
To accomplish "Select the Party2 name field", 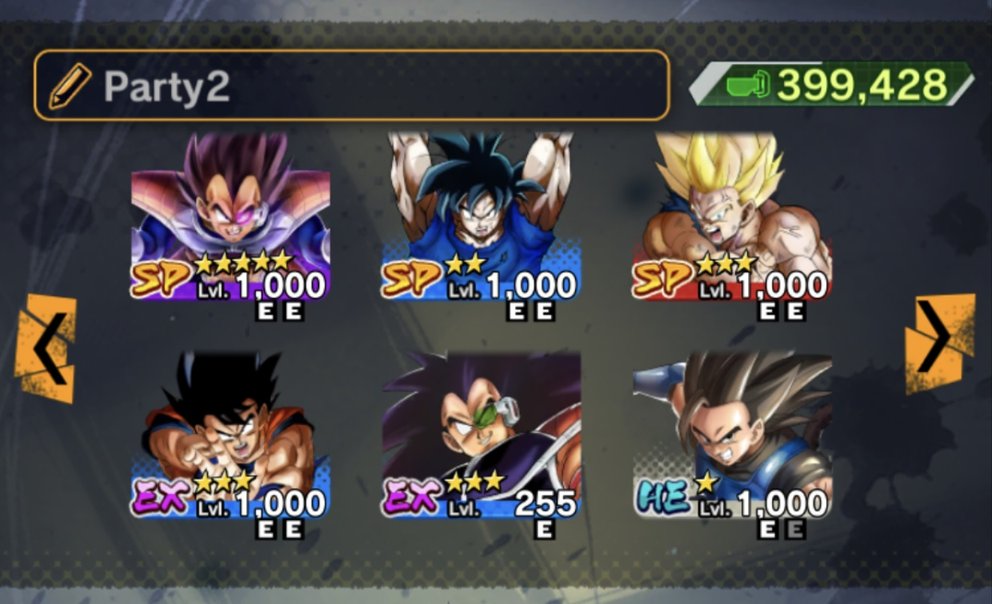I will [352, 85].
